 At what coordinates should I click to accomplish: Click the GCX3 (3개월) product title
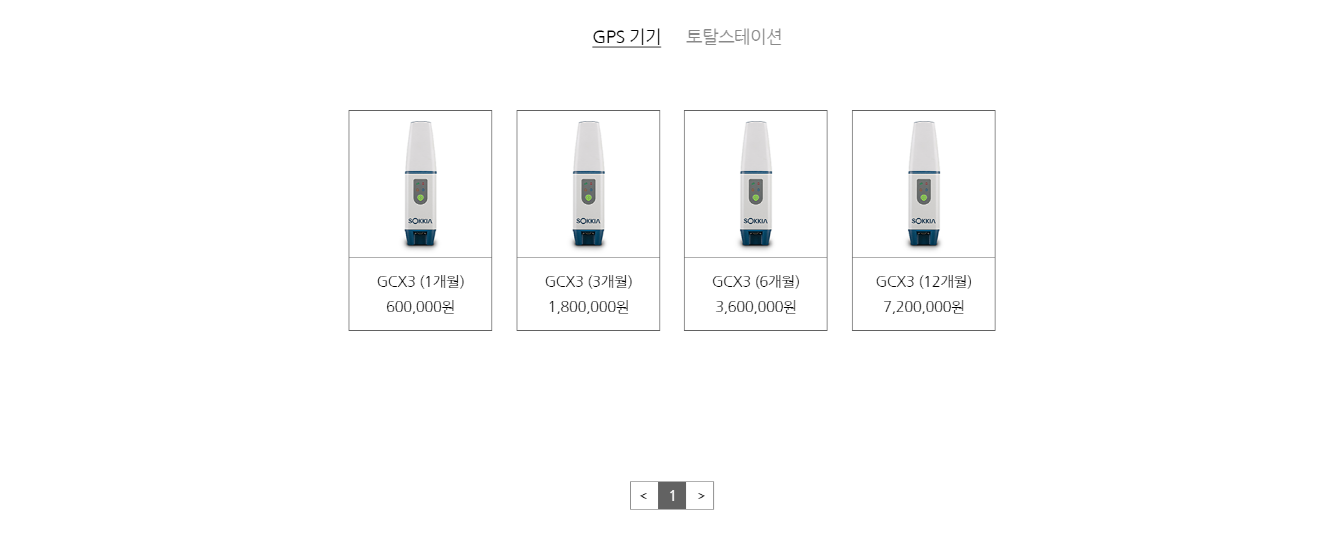point(588,282)
